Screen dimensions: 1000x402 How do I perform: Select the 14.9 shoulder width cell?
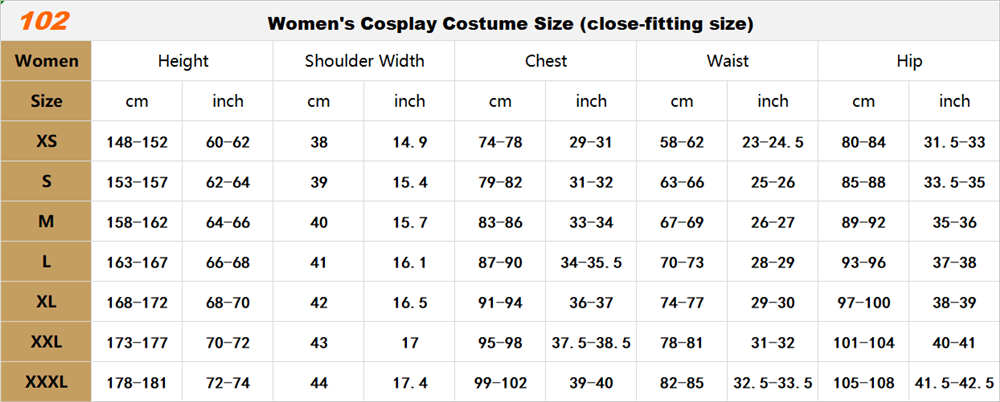pyautogui.click(x=410, y=142)
